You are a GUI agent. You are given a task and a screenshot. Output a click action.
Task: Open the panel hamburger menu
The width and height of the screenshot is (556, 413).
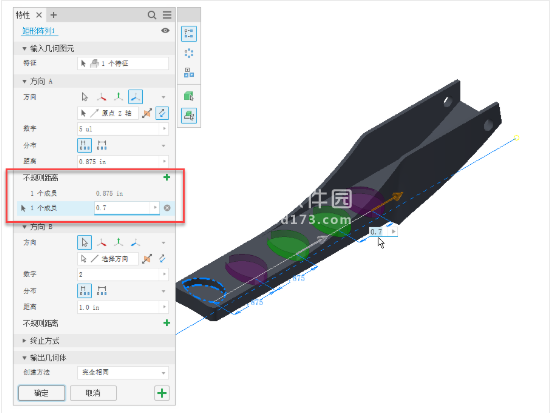pyautogui.click(x=167, y=15)
